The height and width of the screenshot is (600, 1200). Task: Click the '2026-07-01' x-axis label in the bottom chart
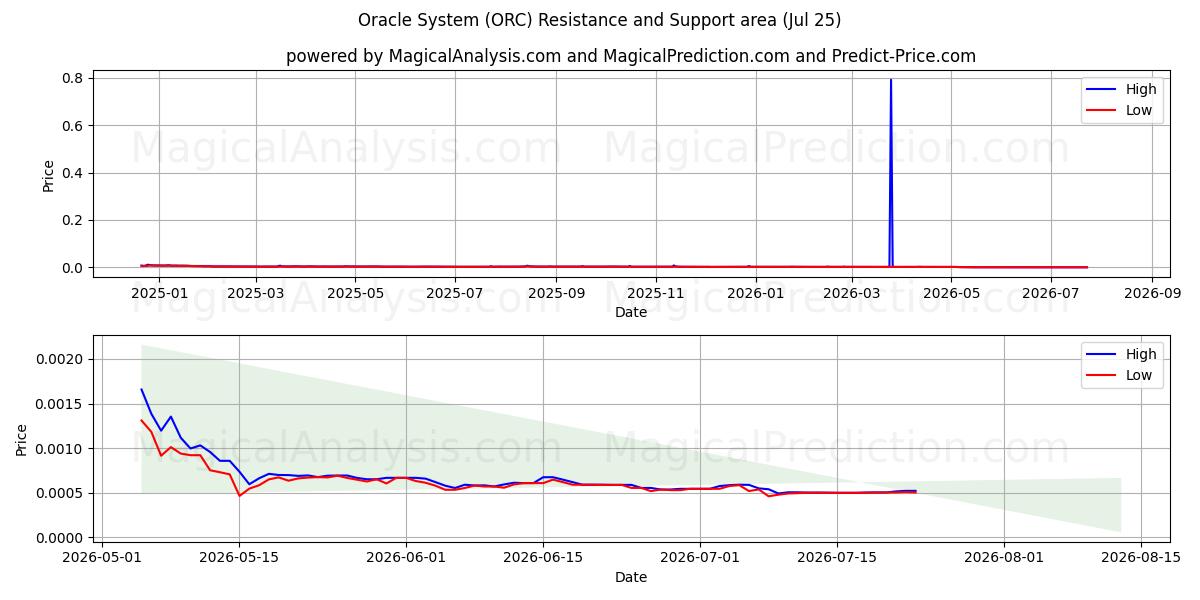[x=699, y=558]
